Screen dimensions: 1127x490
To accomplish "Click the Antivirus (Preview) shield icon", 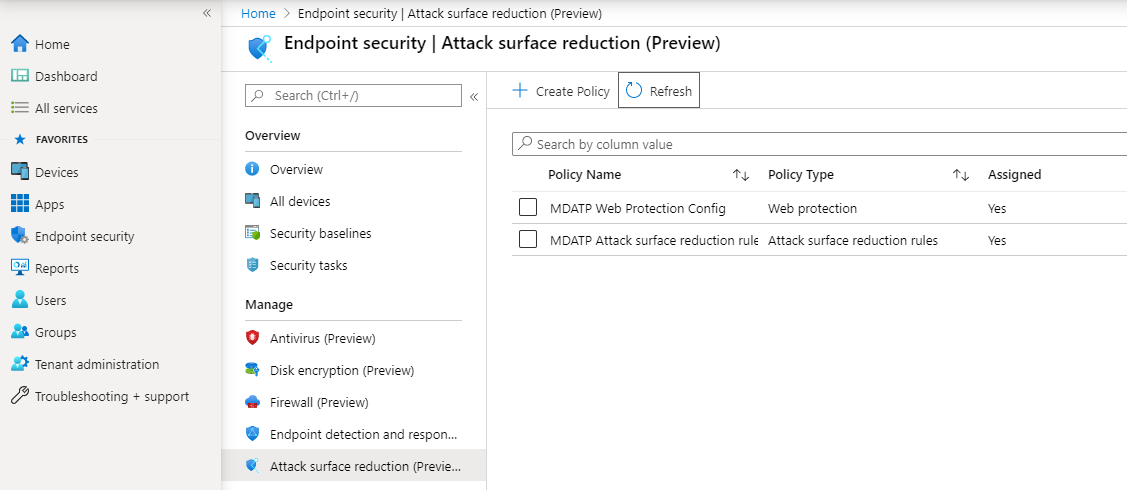I will coord(253,338).
